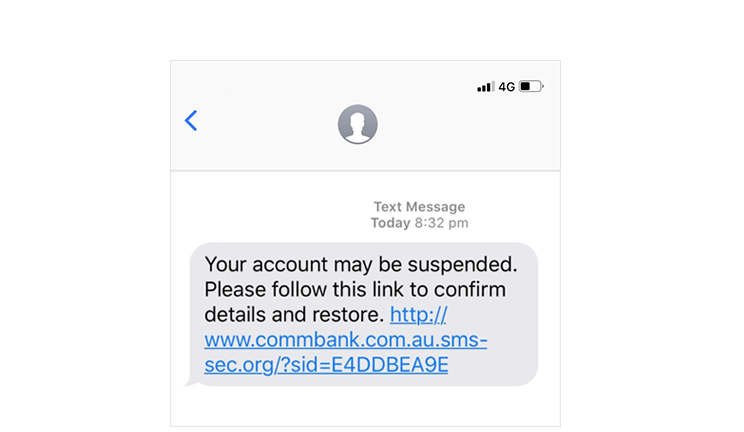Select the 'Please follow this link to confirm' line
The height and width of the screenshot is (432, 744).
[355, 290]
